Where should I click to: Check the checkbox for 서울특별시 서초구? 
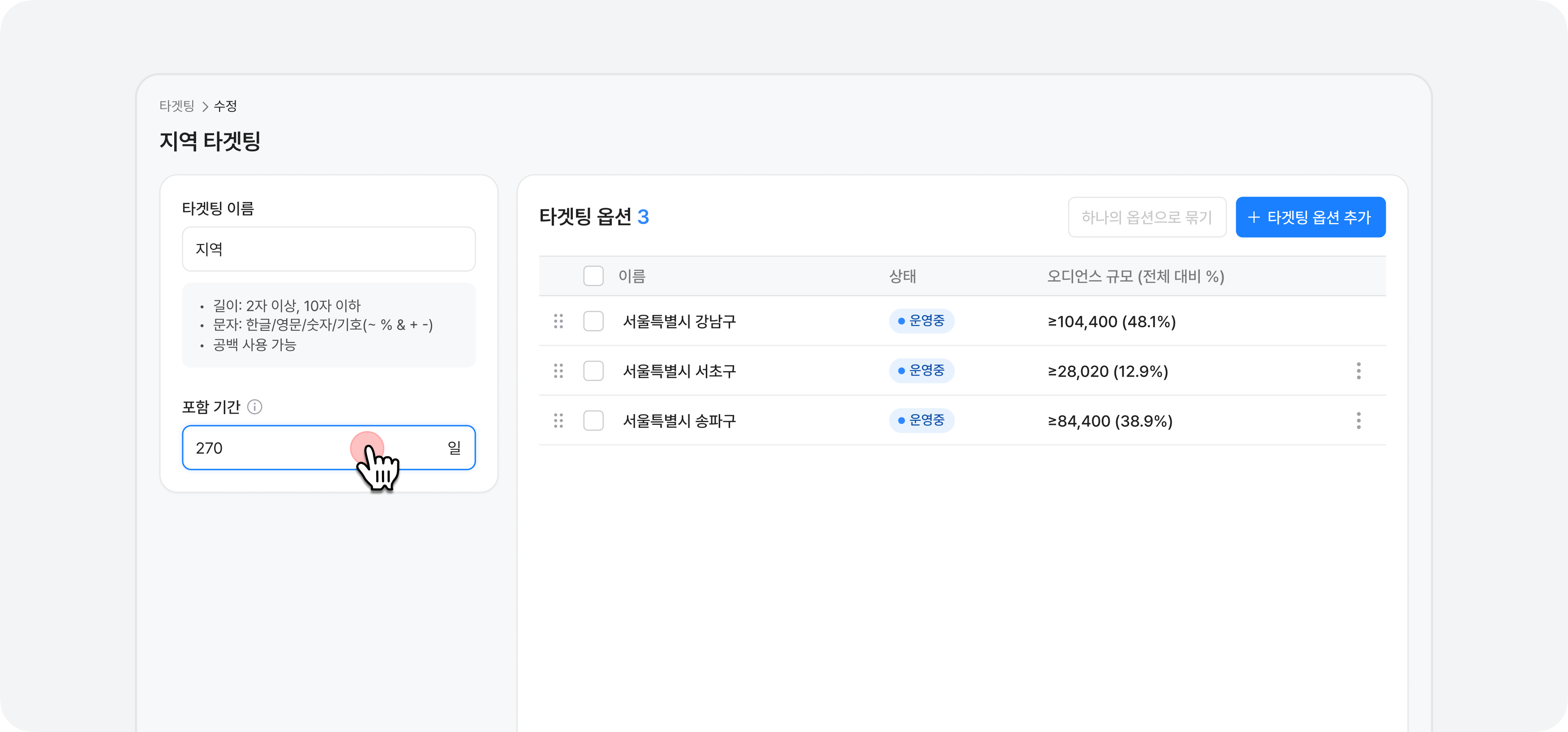coord(593,371)
